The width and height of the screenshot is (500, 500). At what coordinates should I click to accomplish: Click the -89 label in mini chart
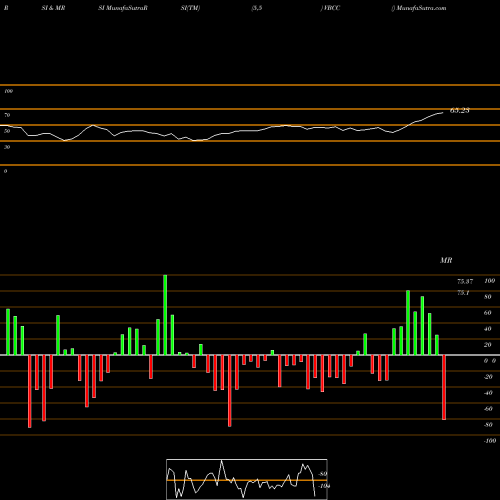323,474
